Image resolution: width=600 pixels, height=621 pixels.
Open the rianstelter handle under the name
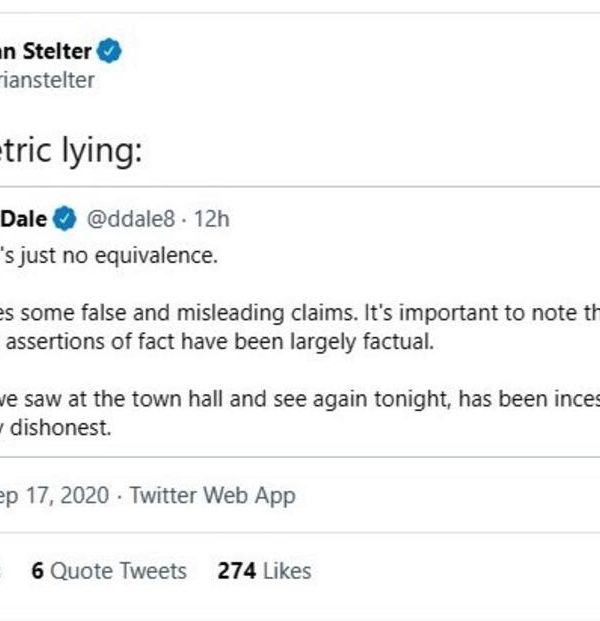(x=47, y=80)
